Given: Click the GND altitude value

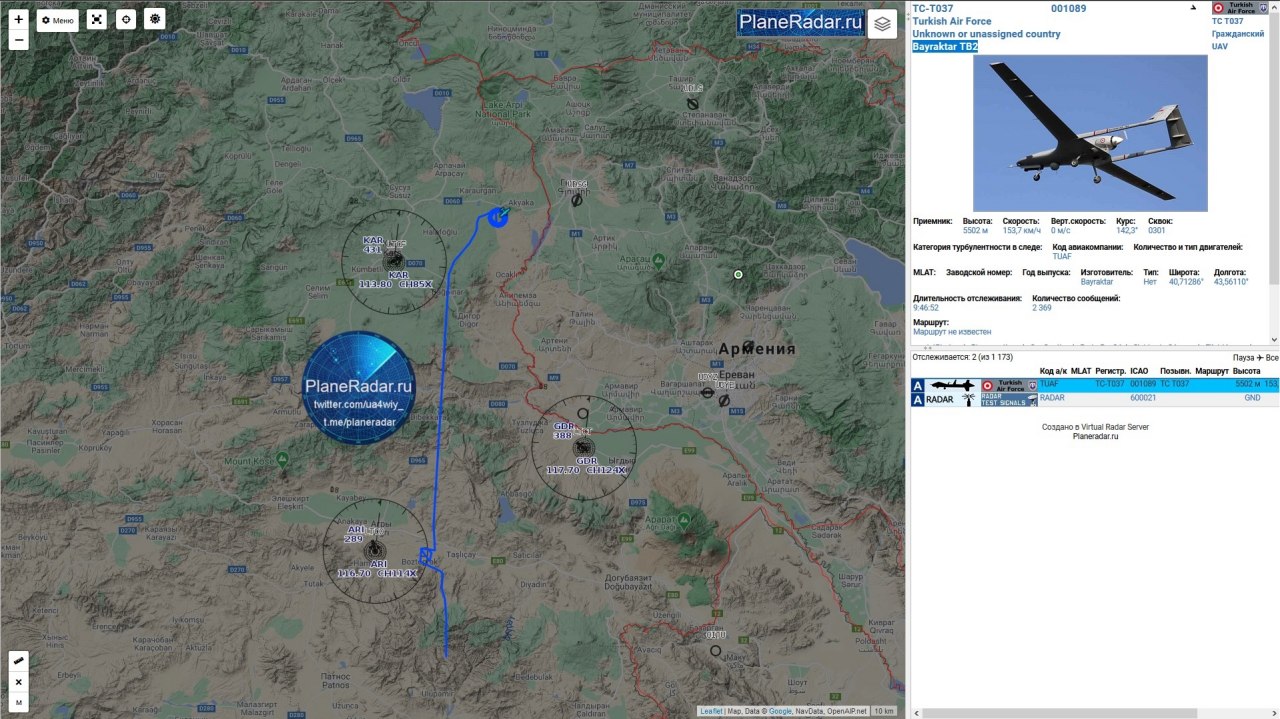Looking at the screenshot, I should pyautogui.click(x=1252, y=398).
